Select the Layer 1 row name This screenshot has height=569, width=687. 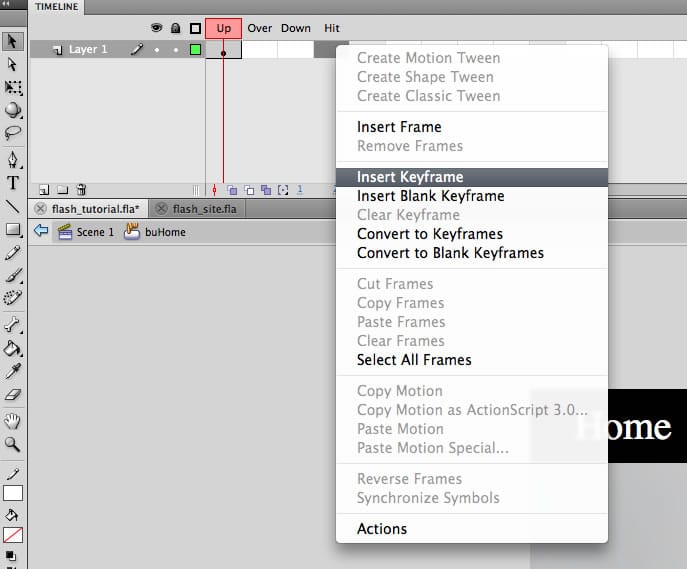(x=88, y=49)
